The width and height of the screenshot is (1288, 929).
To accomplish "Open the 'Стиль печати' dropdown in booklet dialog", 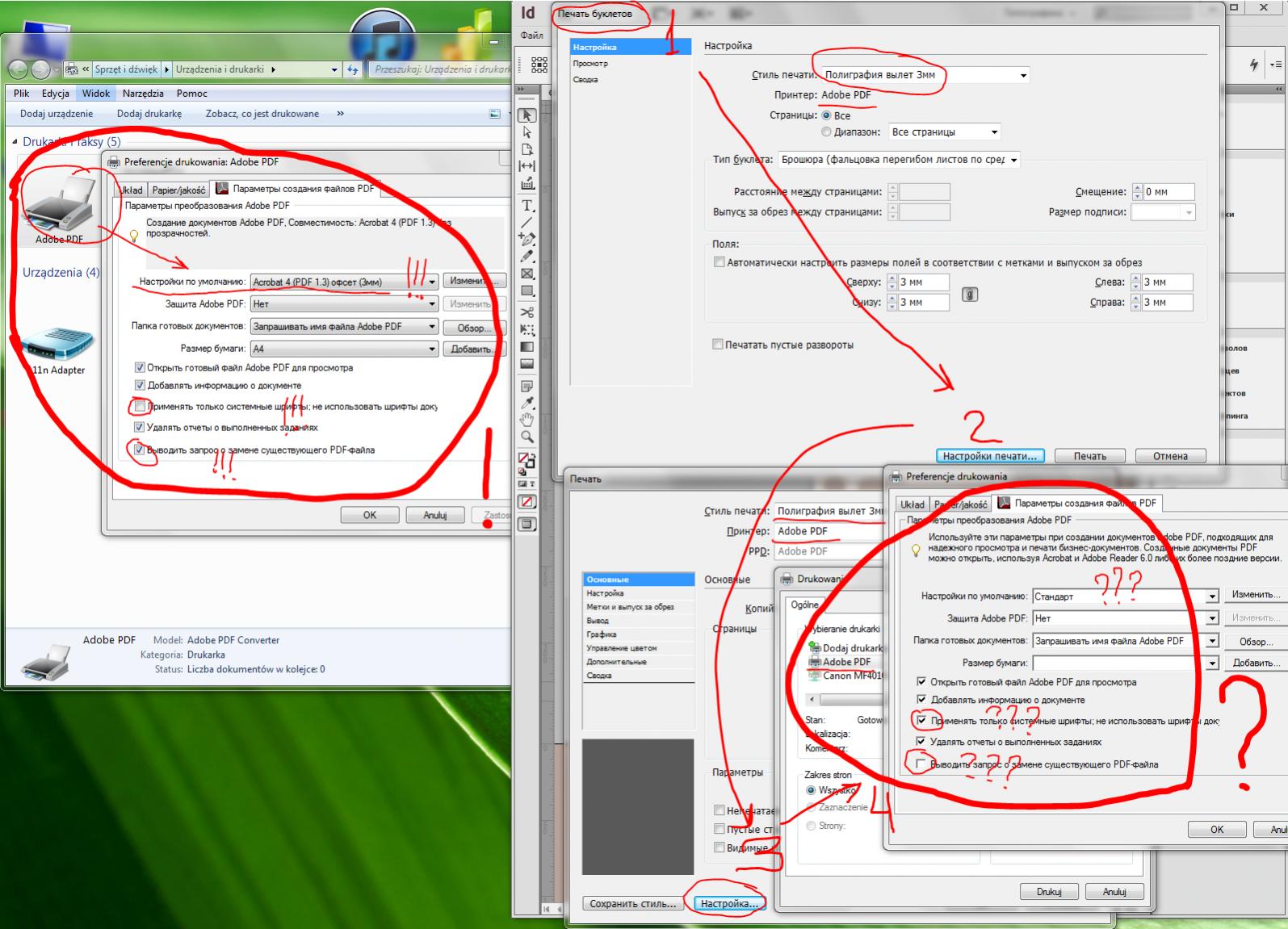I will (x=925, y=75).
